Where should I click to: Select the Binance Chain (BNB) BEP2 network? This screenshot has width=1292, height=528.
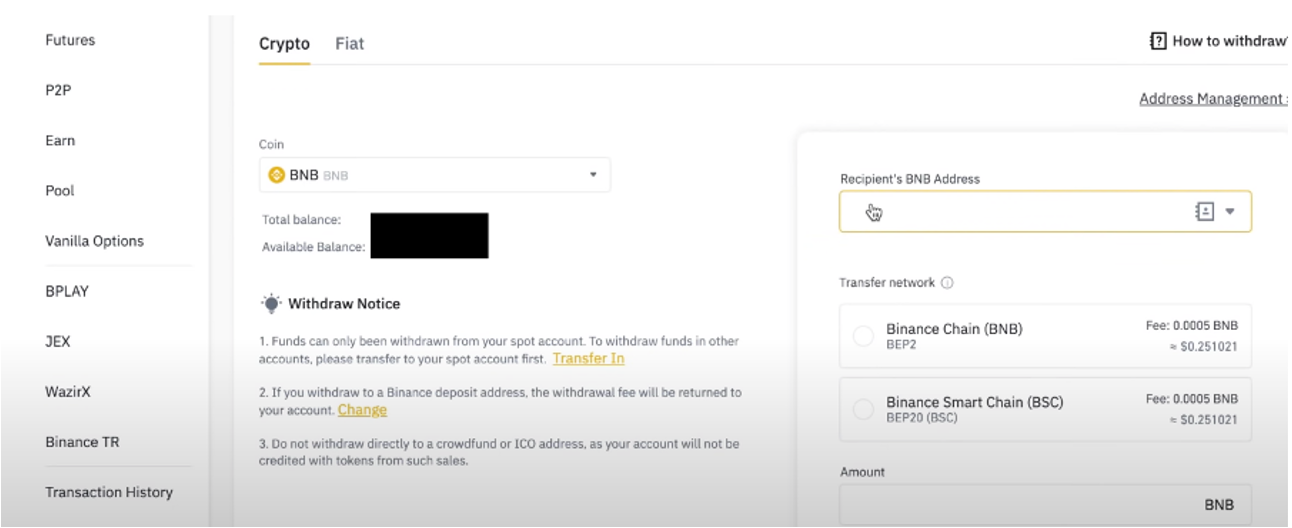pyautogui.click(x=863, y=336)
